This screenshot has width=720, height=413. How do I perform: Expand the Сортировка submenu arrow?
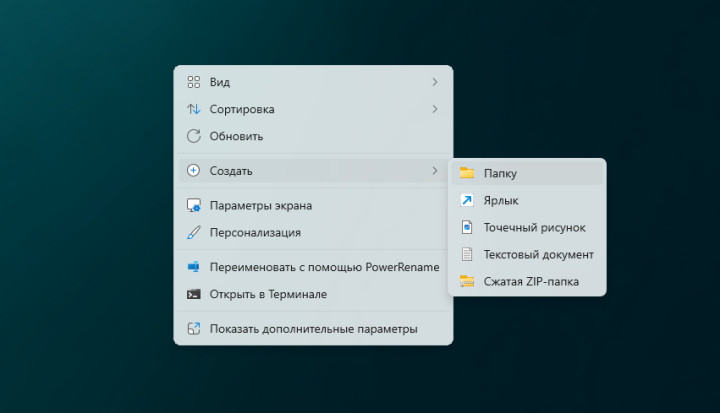coord(435,109)
